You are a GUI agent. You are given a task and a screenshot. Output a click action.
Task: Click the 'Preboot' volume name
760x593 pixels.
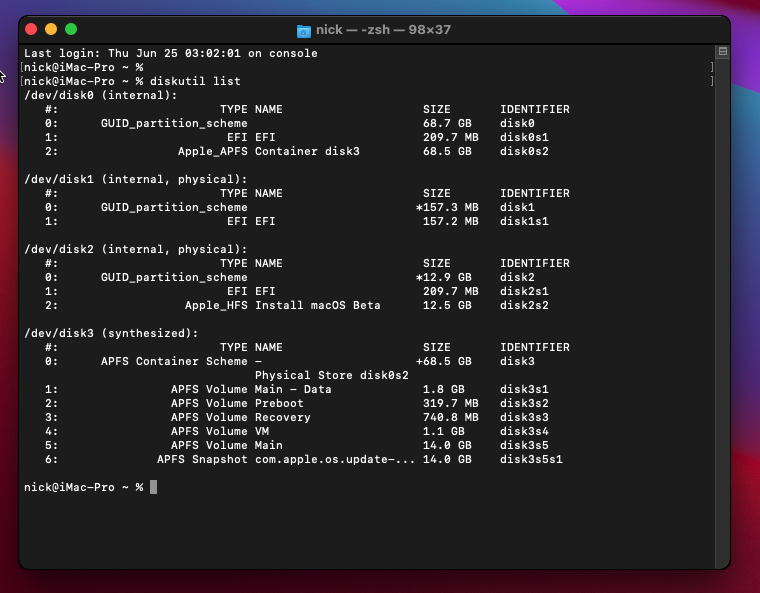(279, 403)
